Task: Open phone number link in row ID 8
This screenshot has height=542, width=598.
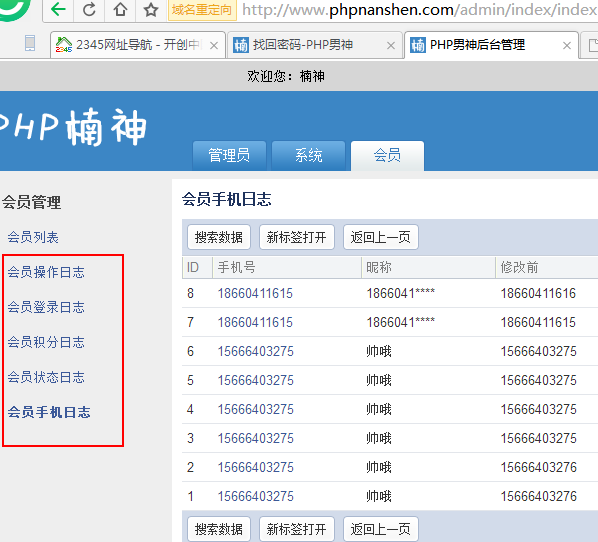Action: tap(255, 293)
